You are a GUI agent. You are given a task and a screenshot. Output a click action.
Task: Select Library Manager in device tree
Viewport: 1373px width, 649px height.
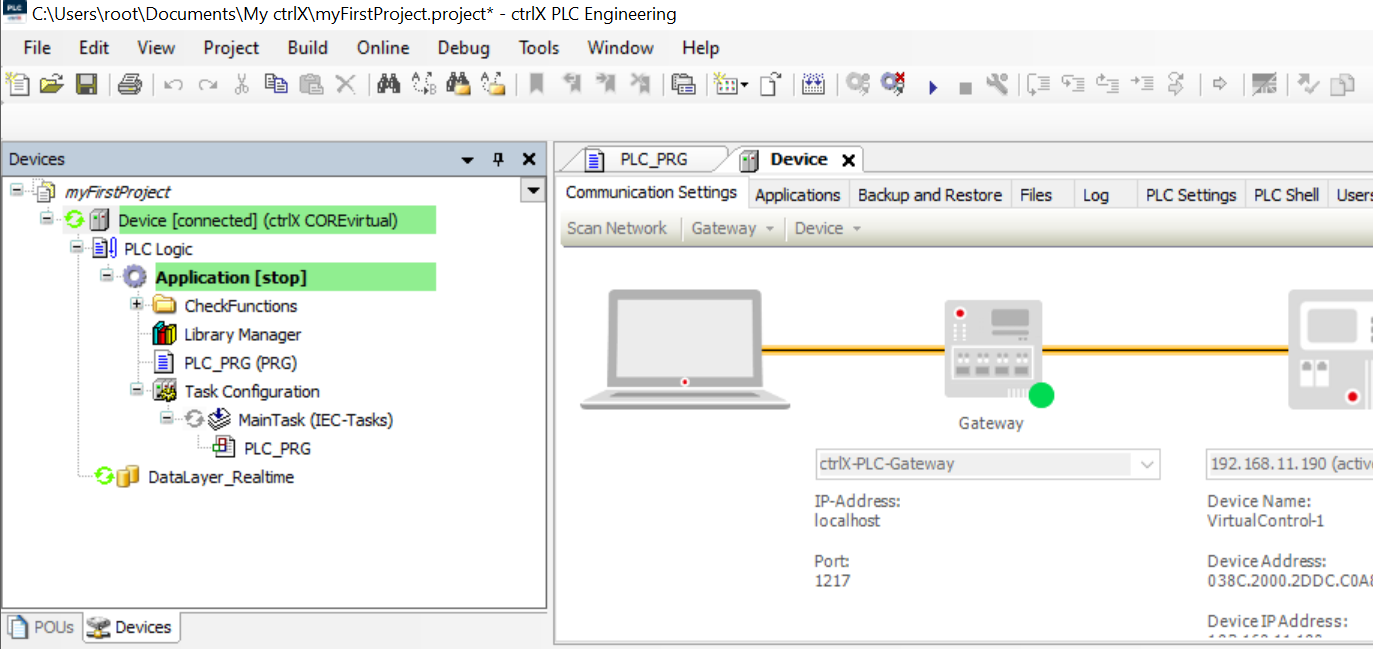pyautogui.click(x=242, y=334)
